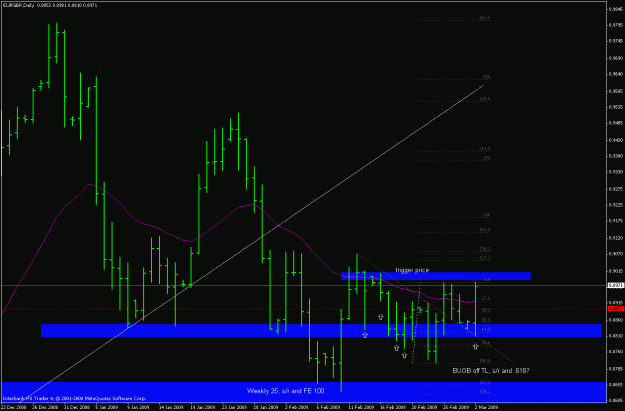Click the 50.0 Fibonacci level label
This screenshot has height=411, width=625.
pos(486,320)
